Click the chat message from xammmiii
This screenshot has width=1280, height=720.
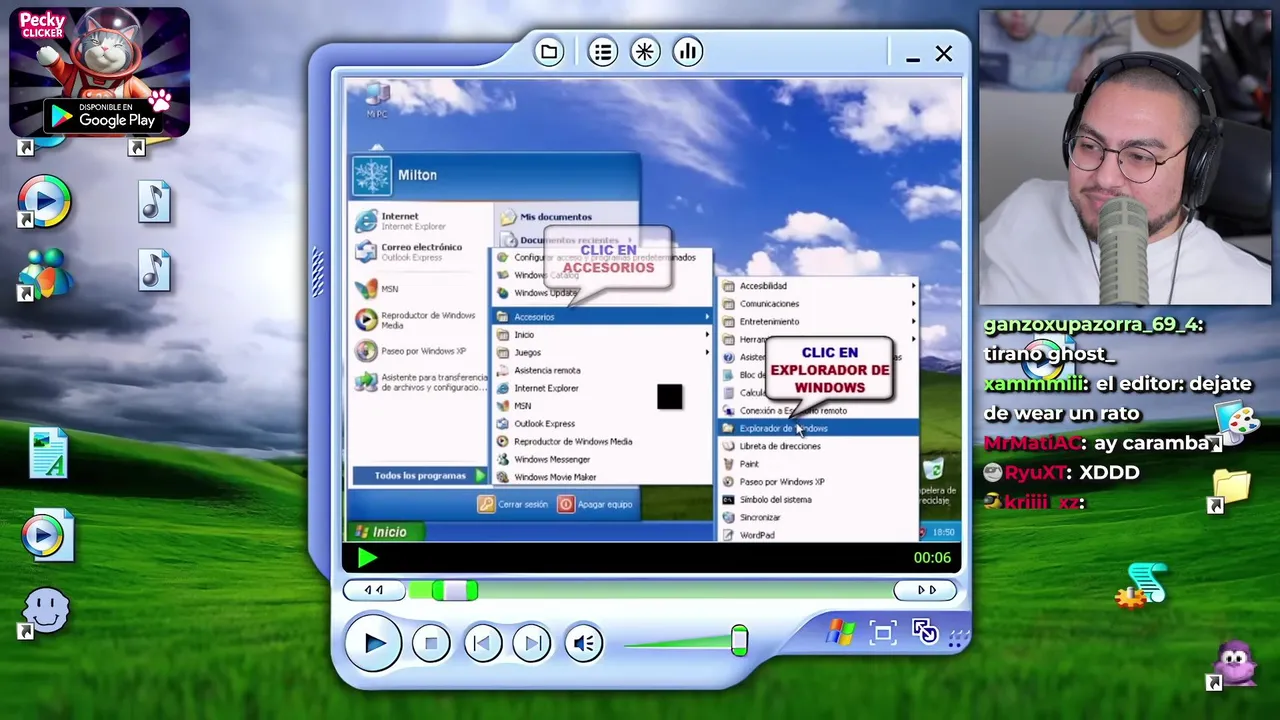pyautogui.click(x=1118, y=398)
